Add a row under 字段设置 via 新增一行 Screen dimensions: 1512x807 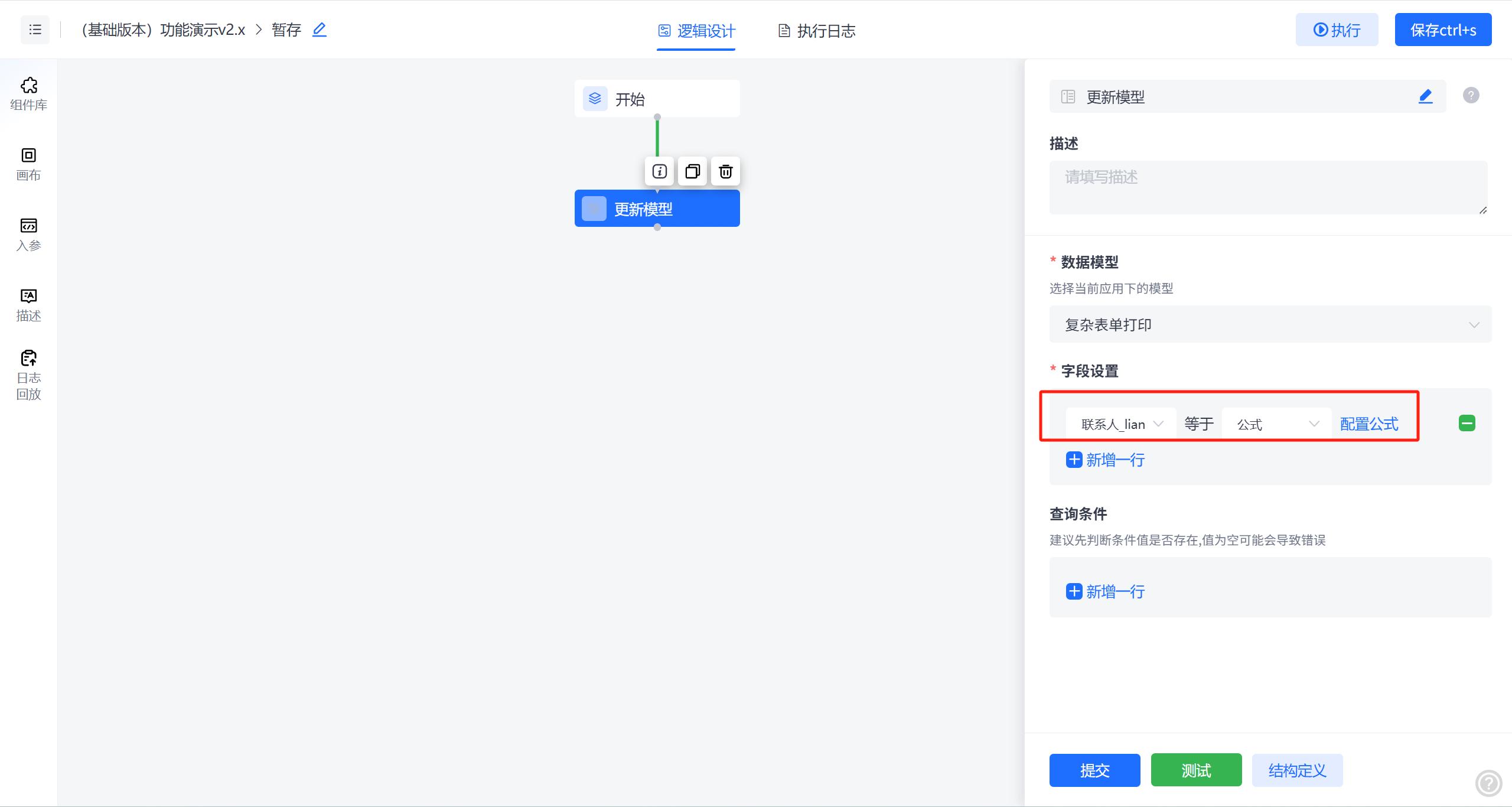[x=1104, y=460]
